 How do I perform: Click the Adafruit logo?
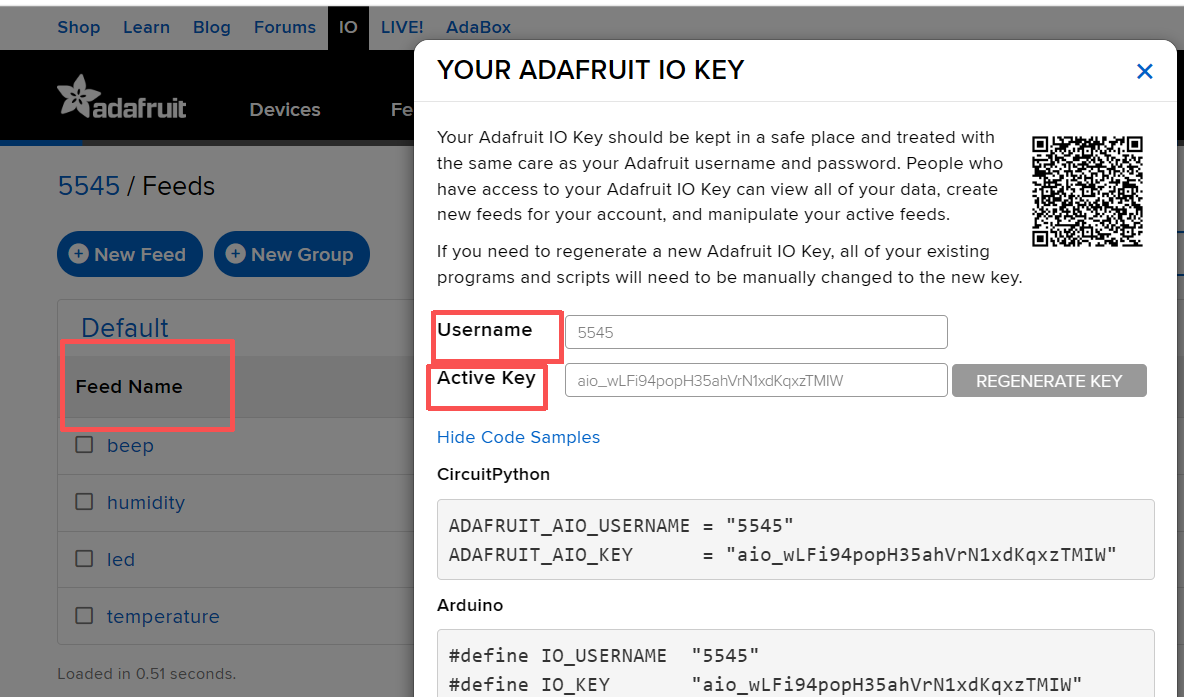pos(122,97)
